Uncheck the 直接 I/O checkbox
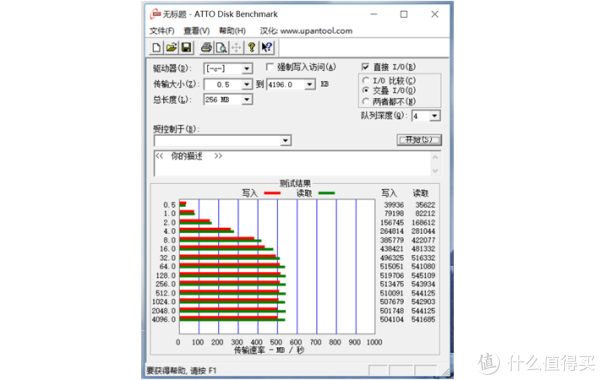The width and height of the screenshot is (600, 380). click(x=365, y=67)
